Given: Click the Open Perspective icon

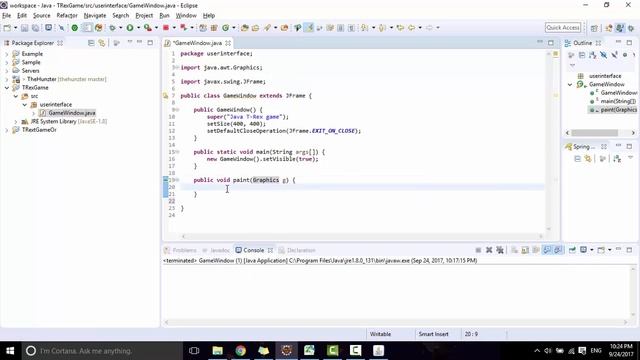Looking at the screenshot, I should 594,28.
